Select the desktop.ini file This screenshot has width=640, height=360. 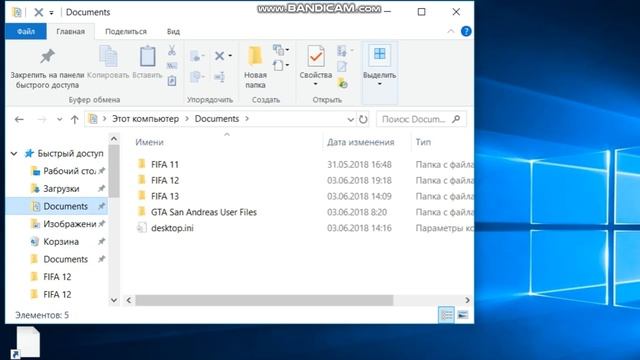[x=172, y=228]
